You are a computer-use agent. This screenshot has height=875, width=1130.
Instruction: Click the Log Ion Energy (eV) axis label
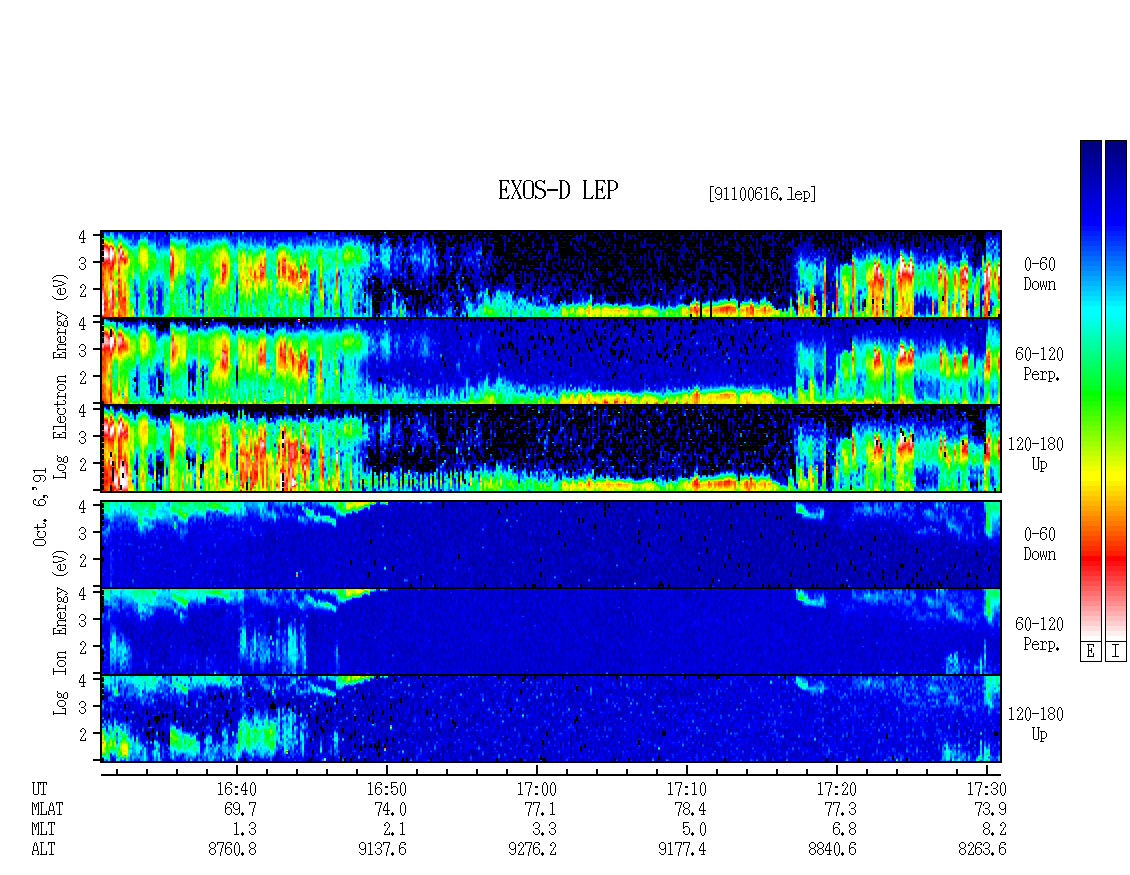coord(60,632)
